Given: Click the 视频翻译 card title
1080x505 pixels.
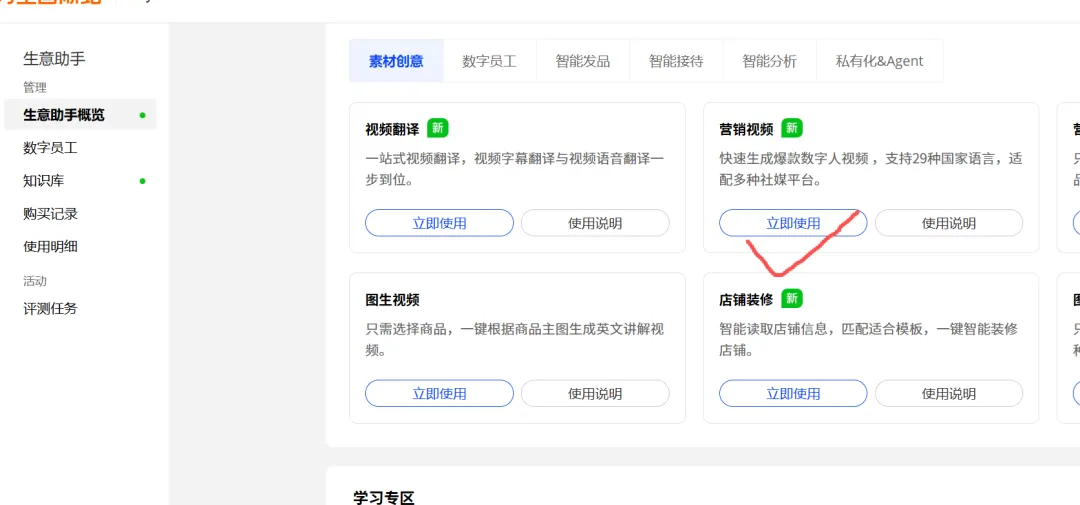Looking at the screenshot, I should 393,130.
